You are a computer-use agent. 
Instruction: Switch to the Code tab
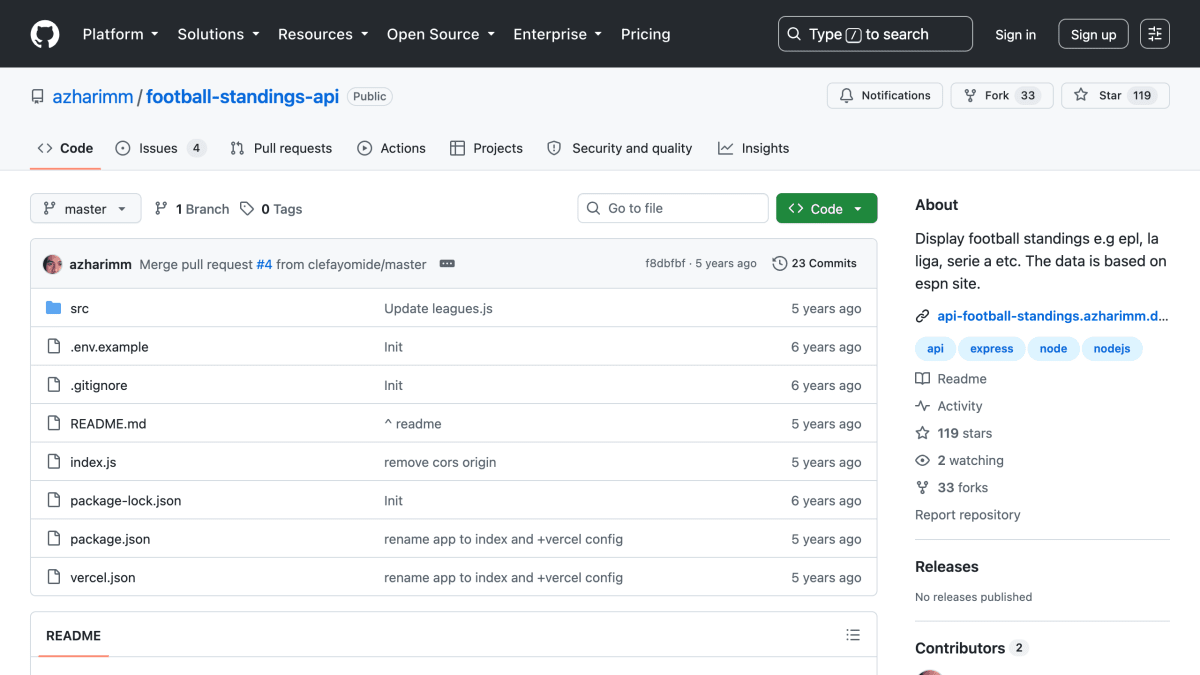pyautogui.click(x=65, y=148)
